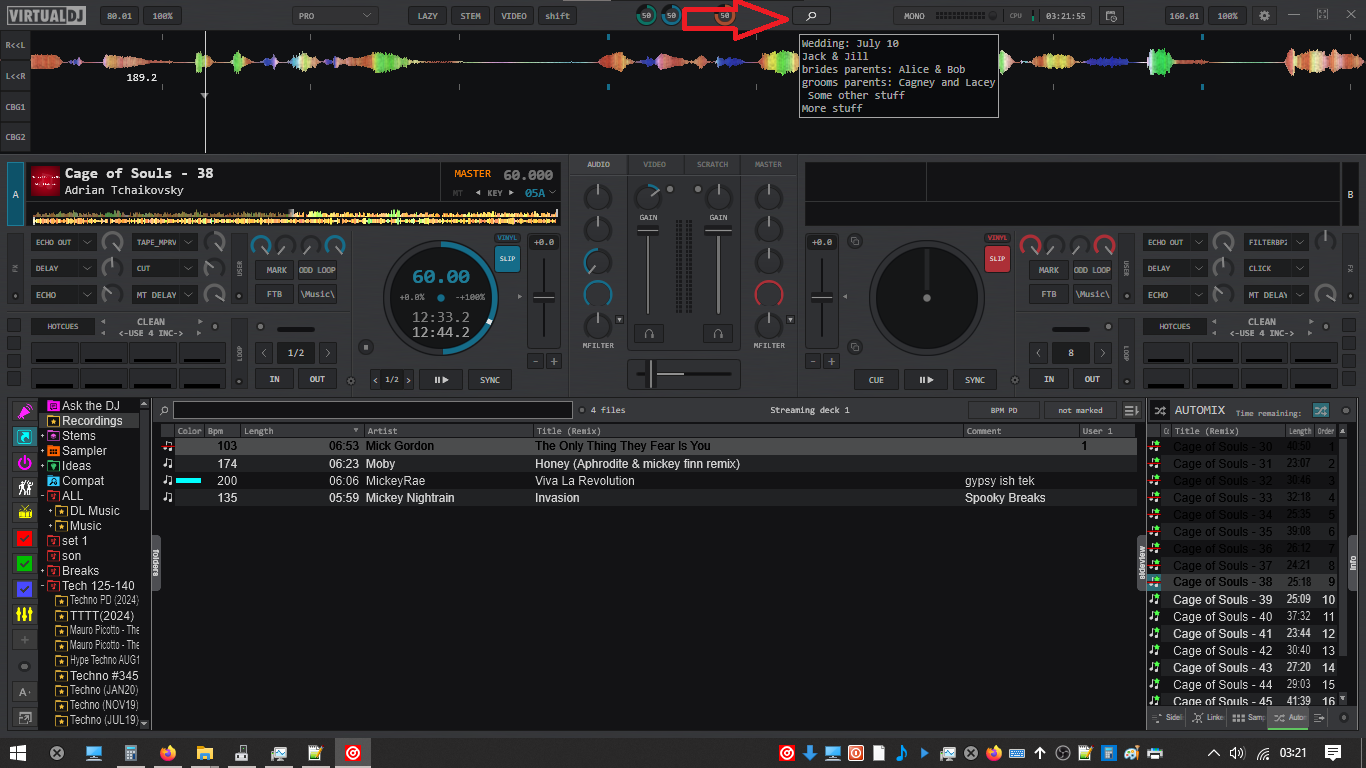
Task: Switch to the AUDIO mixer tab
Action: tap(598, 164)
